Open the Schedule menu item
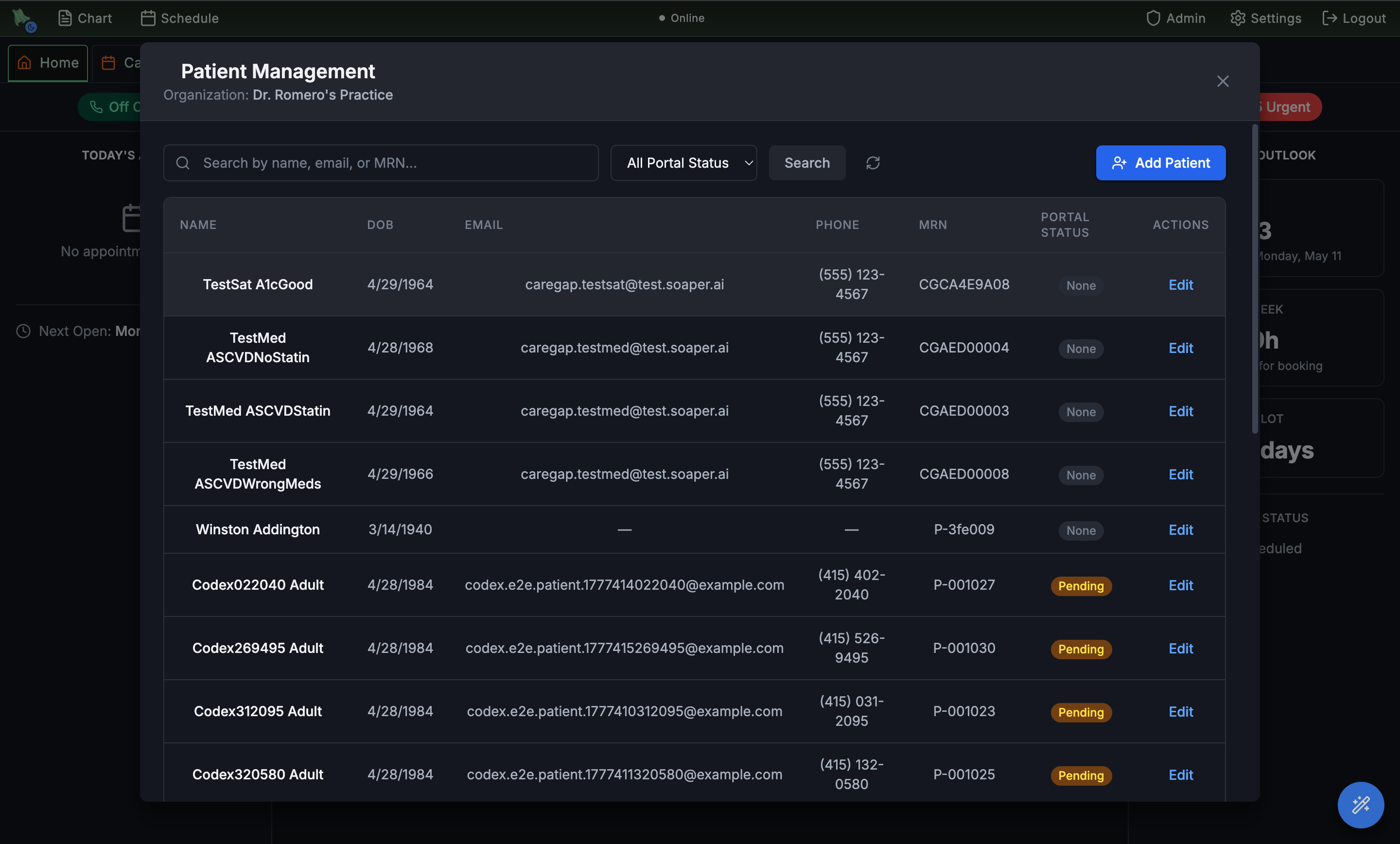The height and width of the screenshot is (844, 1400). point(179,18)
